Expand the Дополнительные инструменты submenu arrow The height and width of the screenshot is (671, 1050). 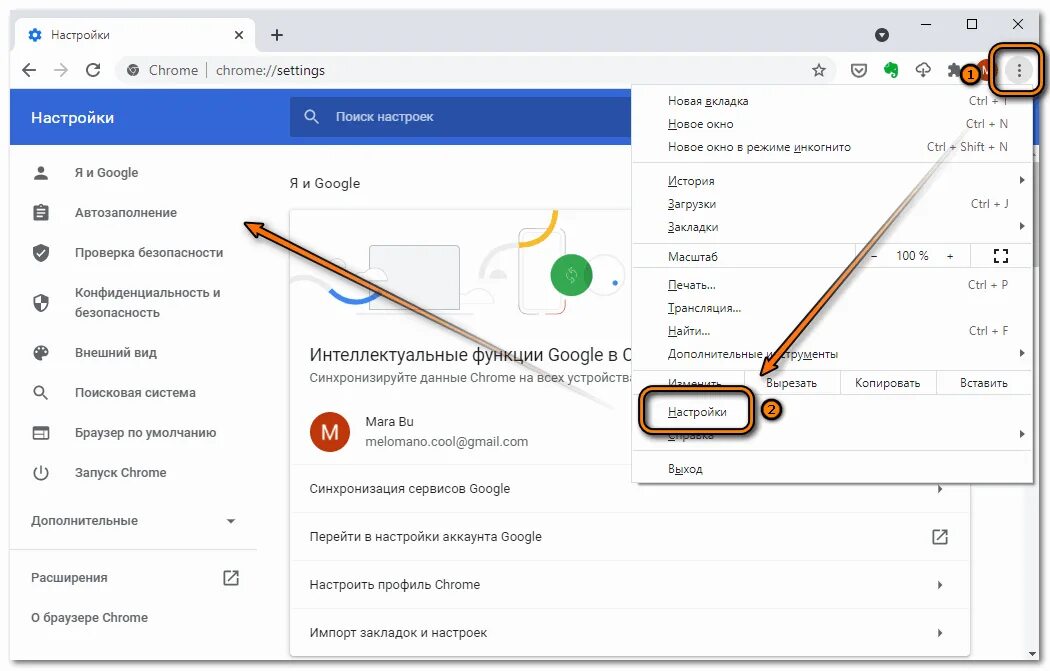pos(1022,353)
